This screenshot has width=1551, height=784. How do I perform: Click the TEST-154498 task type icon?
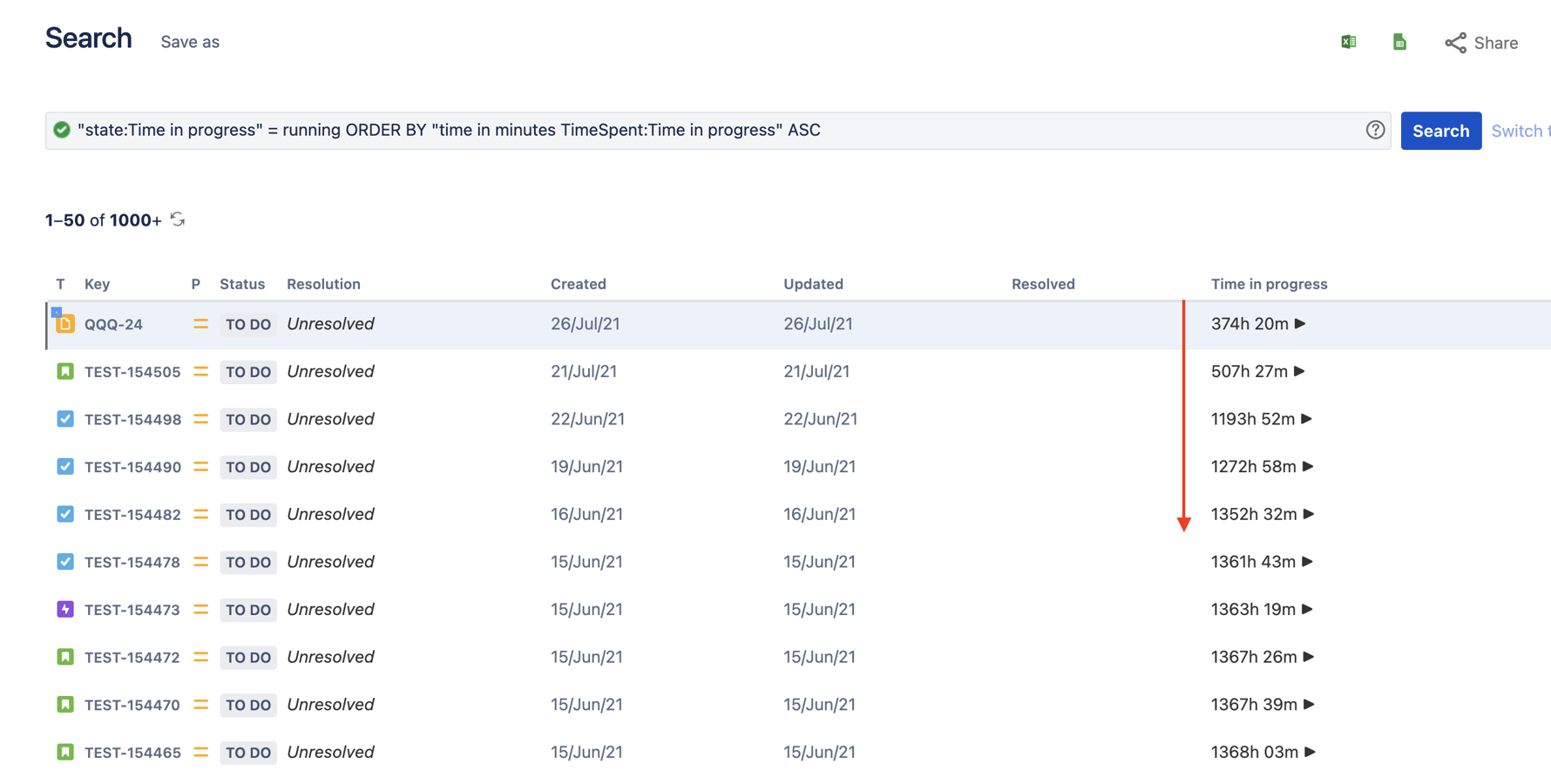point(65,419)
